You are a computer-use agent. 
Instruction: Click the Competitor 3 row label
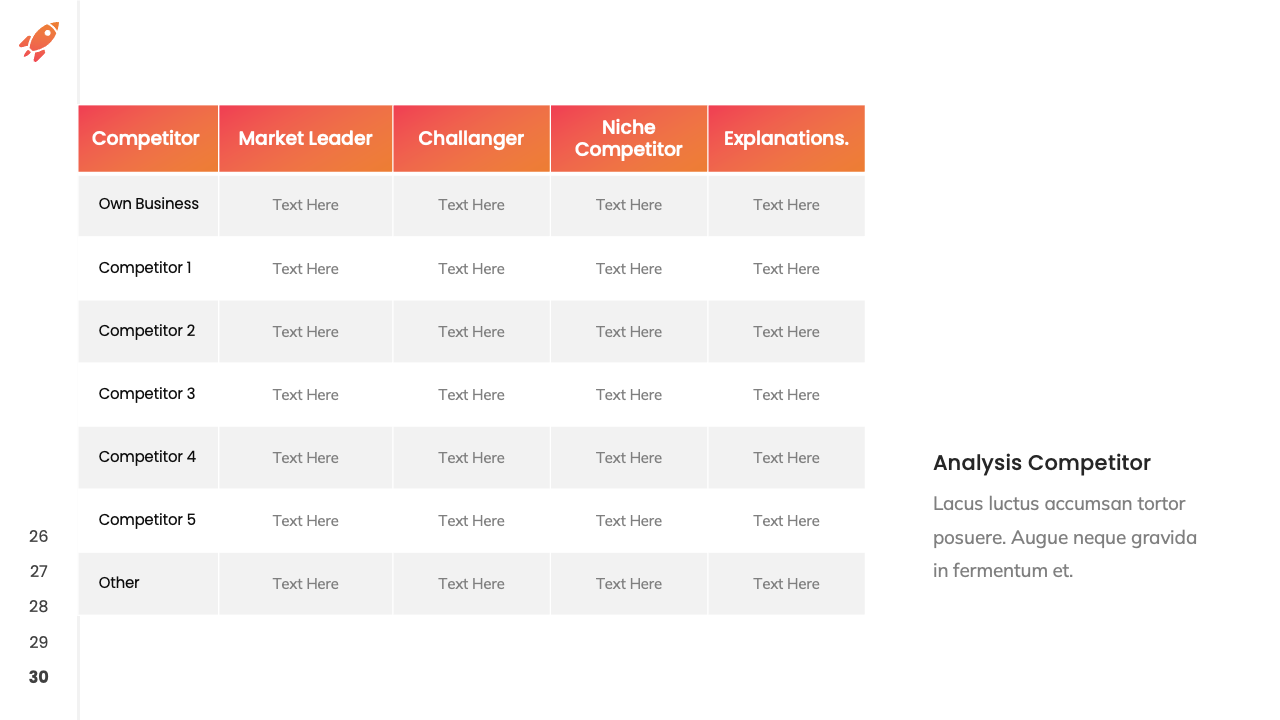point(147,394)
